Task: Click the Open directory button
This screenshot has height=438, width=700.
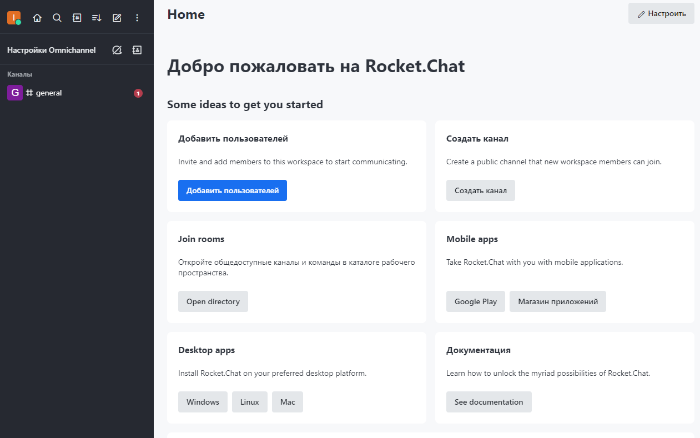Action: tap(213, 302)
